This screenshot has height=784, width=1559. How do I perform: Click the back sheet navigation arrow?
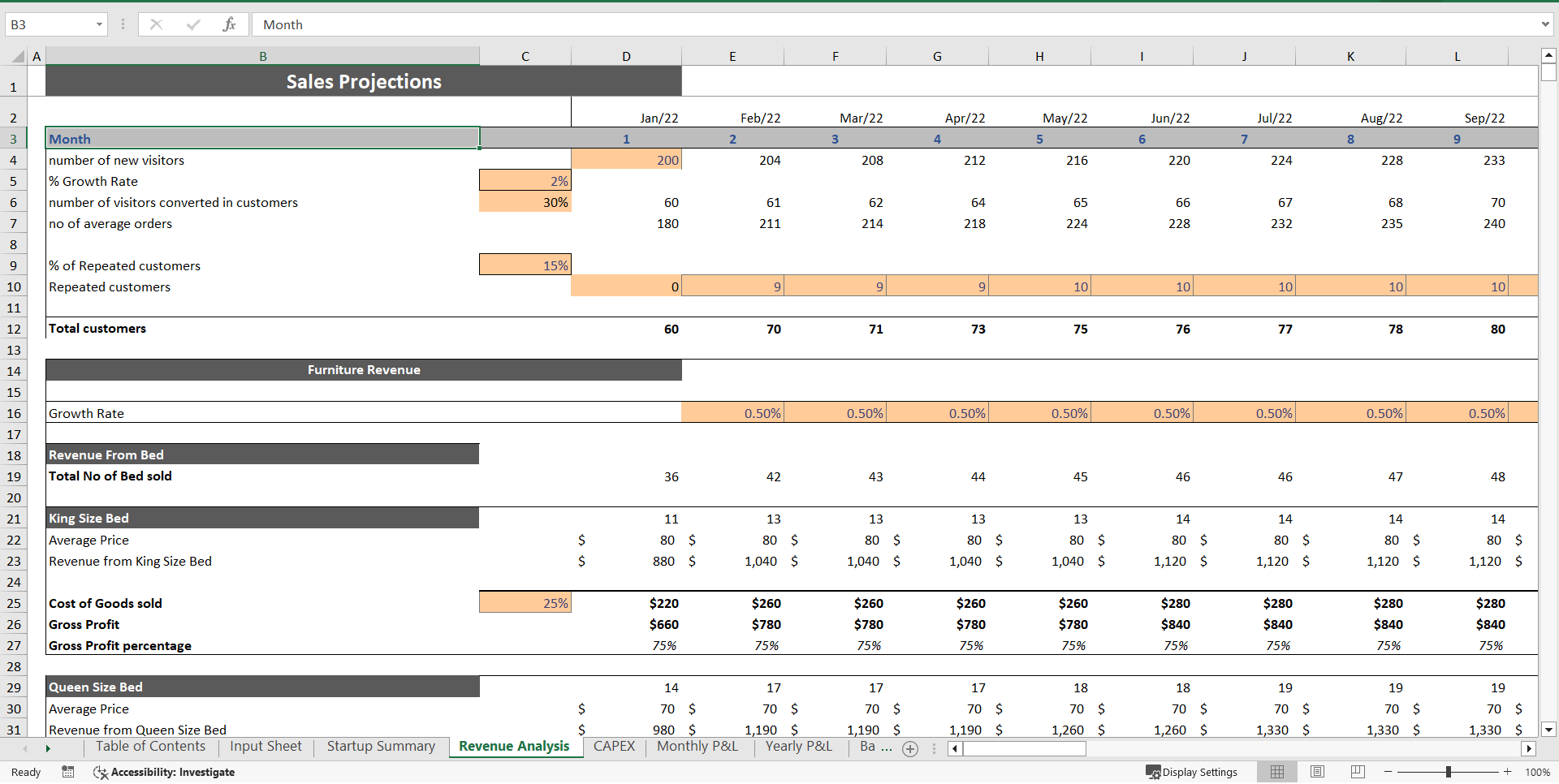(24, 749)
